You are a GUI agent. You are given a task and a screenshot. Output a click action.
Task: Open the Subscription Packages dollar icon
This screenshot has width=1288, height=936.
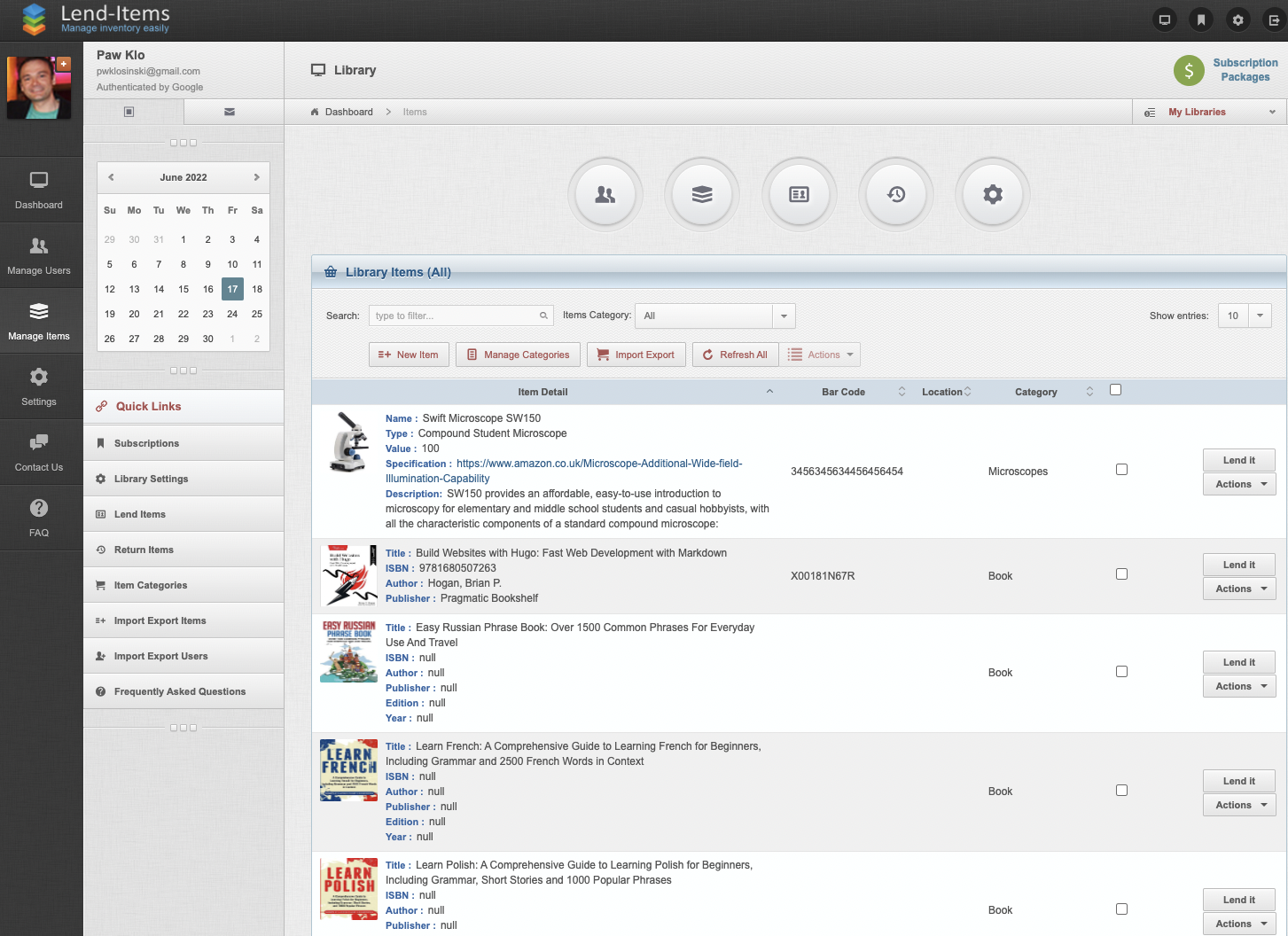1189,70
